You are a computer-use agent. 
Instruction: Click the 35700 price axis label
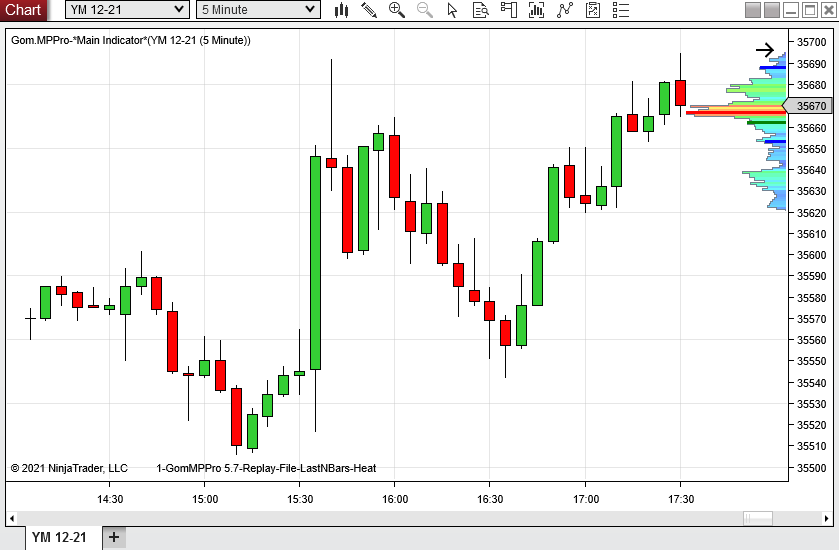tap(812, 42)
